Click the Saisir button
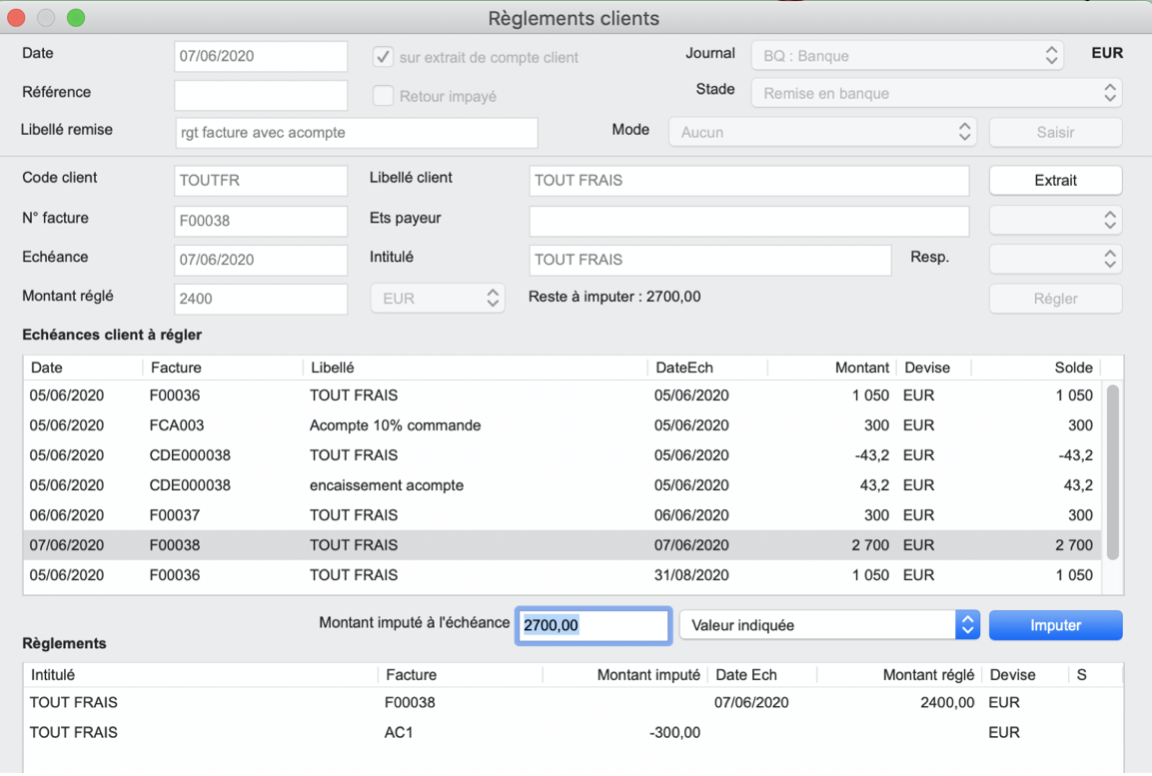The image size is (1152, 776). [1056, 132]
